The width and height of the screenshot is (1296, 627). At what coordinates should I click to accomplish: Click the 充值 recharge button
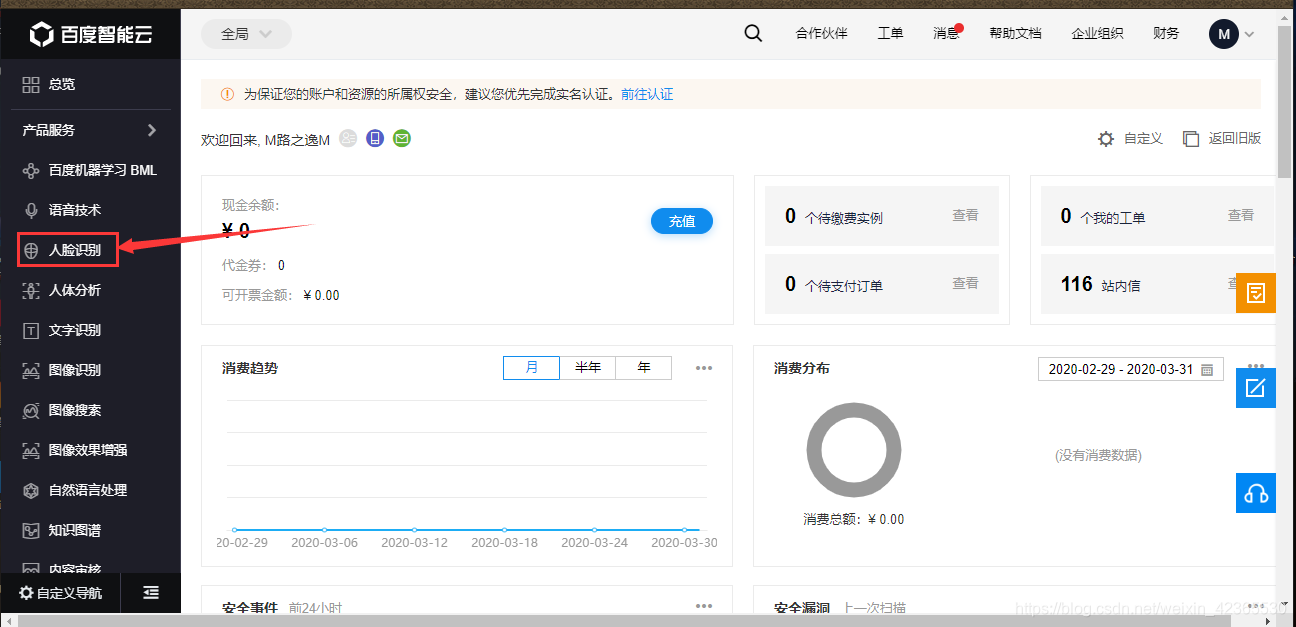tap(682, 221)
